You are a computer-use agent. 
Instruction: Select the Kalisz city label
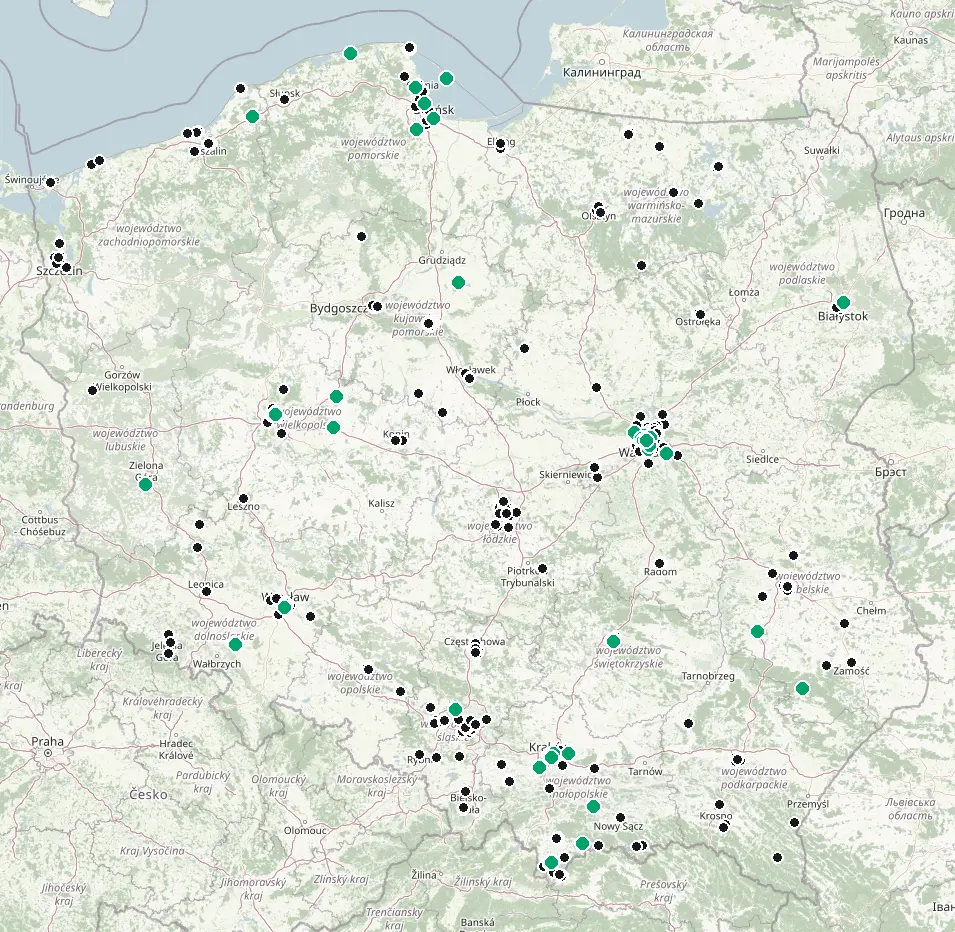click(x=381, y=504)
